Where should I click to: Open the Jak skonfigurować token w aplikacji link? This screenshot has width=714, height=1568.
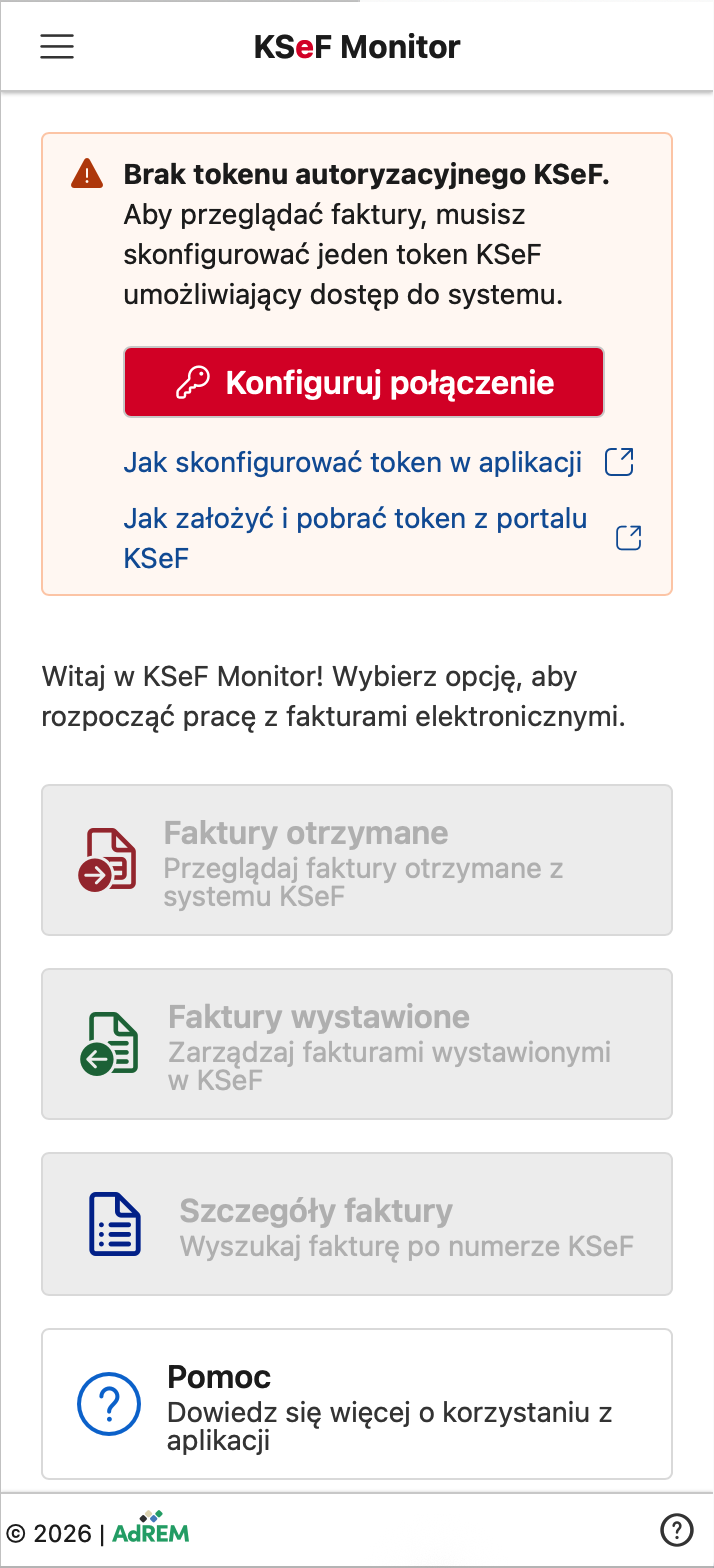354,462
